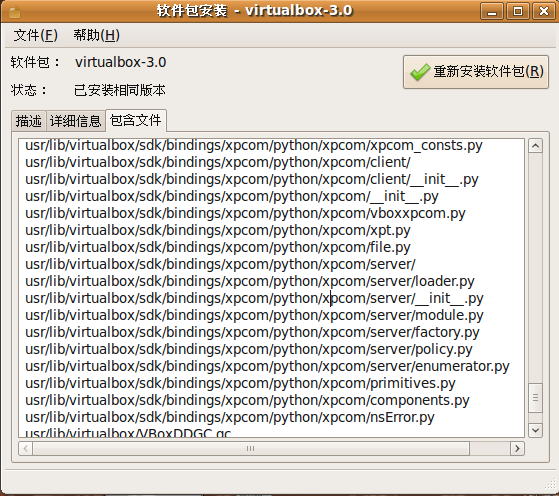Open the 帮助(H) menu
This screenshot has height=496, width=559.
[x=97, y=35]
